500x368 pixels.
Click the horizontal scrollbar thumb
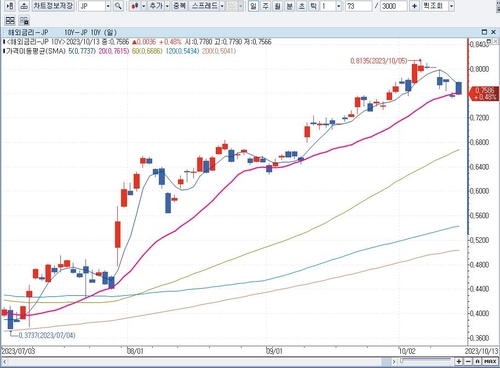[x=386, y=361]
